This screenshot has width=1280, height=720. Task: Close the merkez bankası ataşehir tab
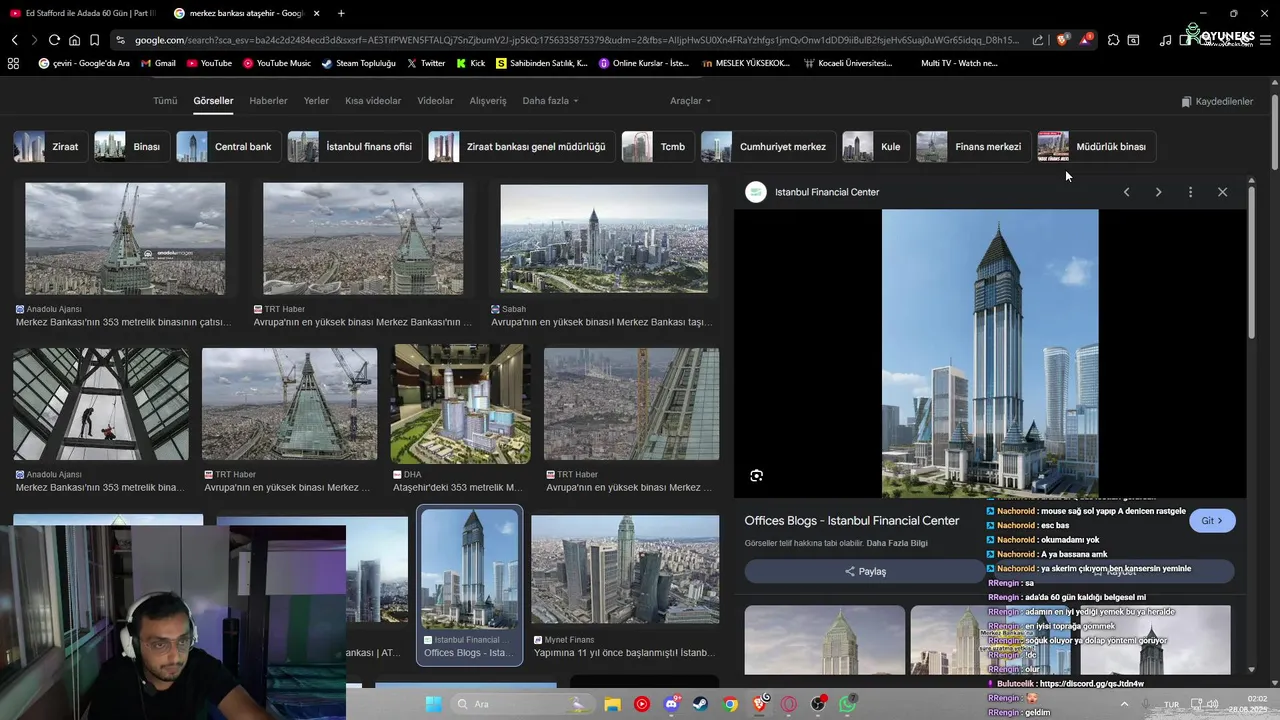(317, 13)
